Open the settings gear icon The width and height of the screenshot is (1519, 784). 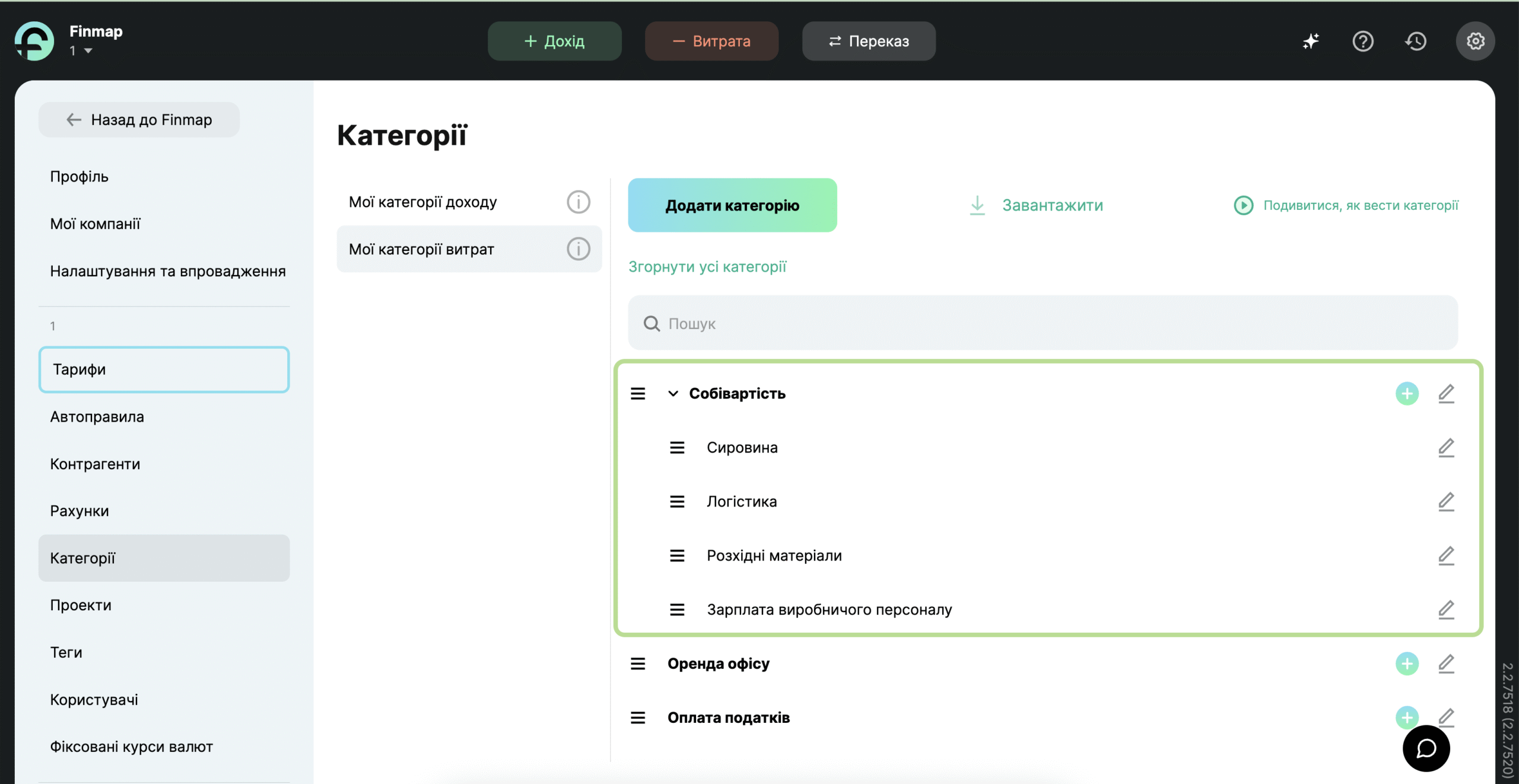coord(1475,41)
